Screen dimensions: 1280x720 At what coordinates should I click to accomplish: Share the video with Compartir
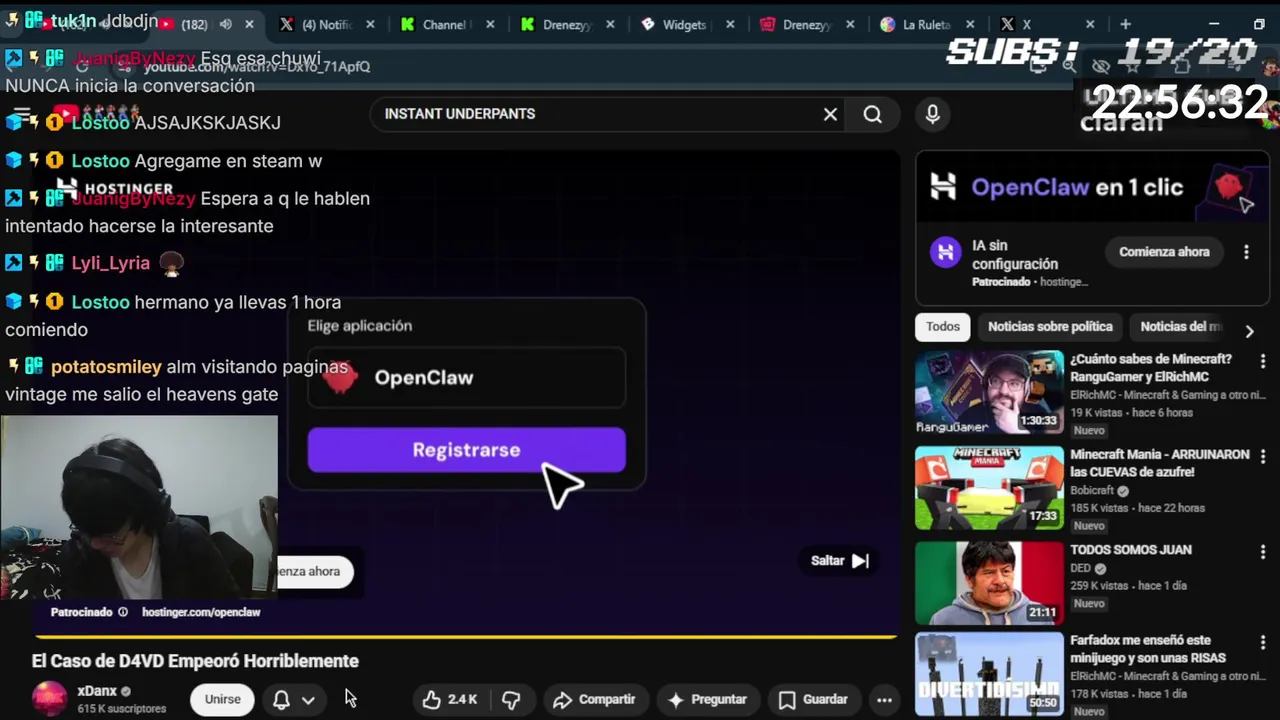click(x=594, y=699)
